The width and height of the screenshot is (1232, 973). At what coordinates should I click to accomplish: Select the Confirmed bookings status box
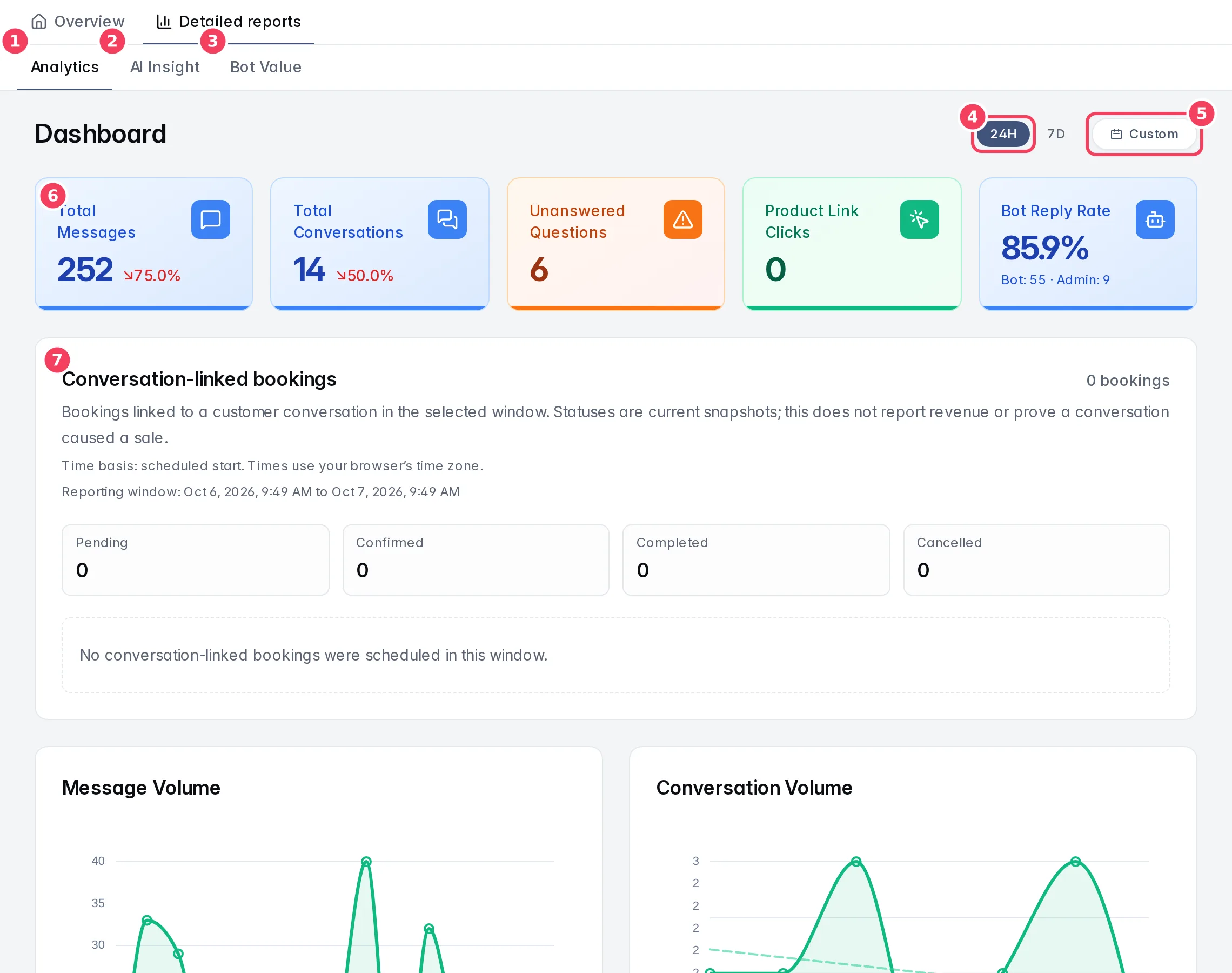pyautogui.click(x=476, y=560)
